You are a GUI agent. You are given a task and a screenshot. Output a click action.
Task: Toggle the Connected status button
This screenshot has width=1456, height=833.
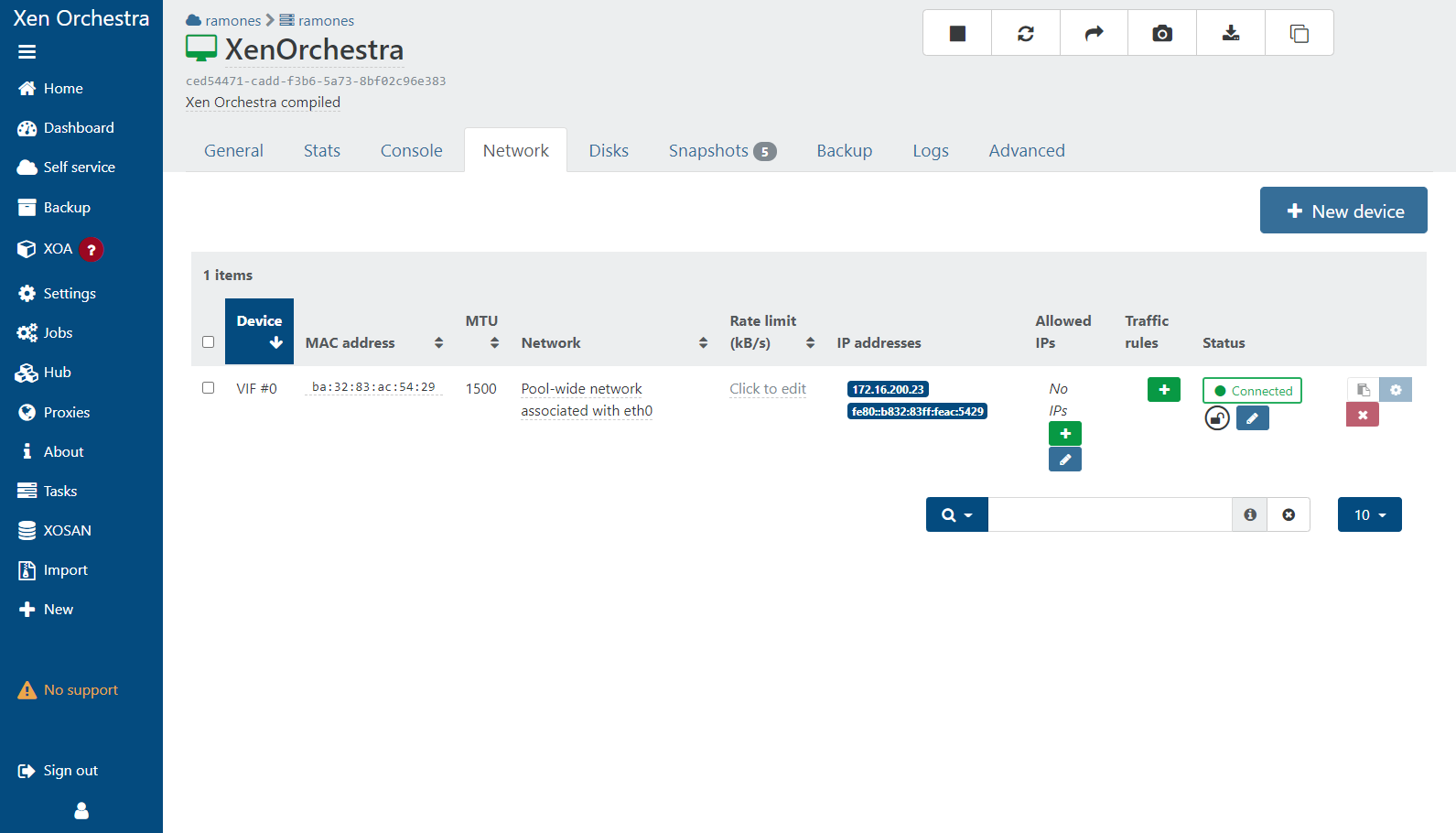[x=1252, y=391]
